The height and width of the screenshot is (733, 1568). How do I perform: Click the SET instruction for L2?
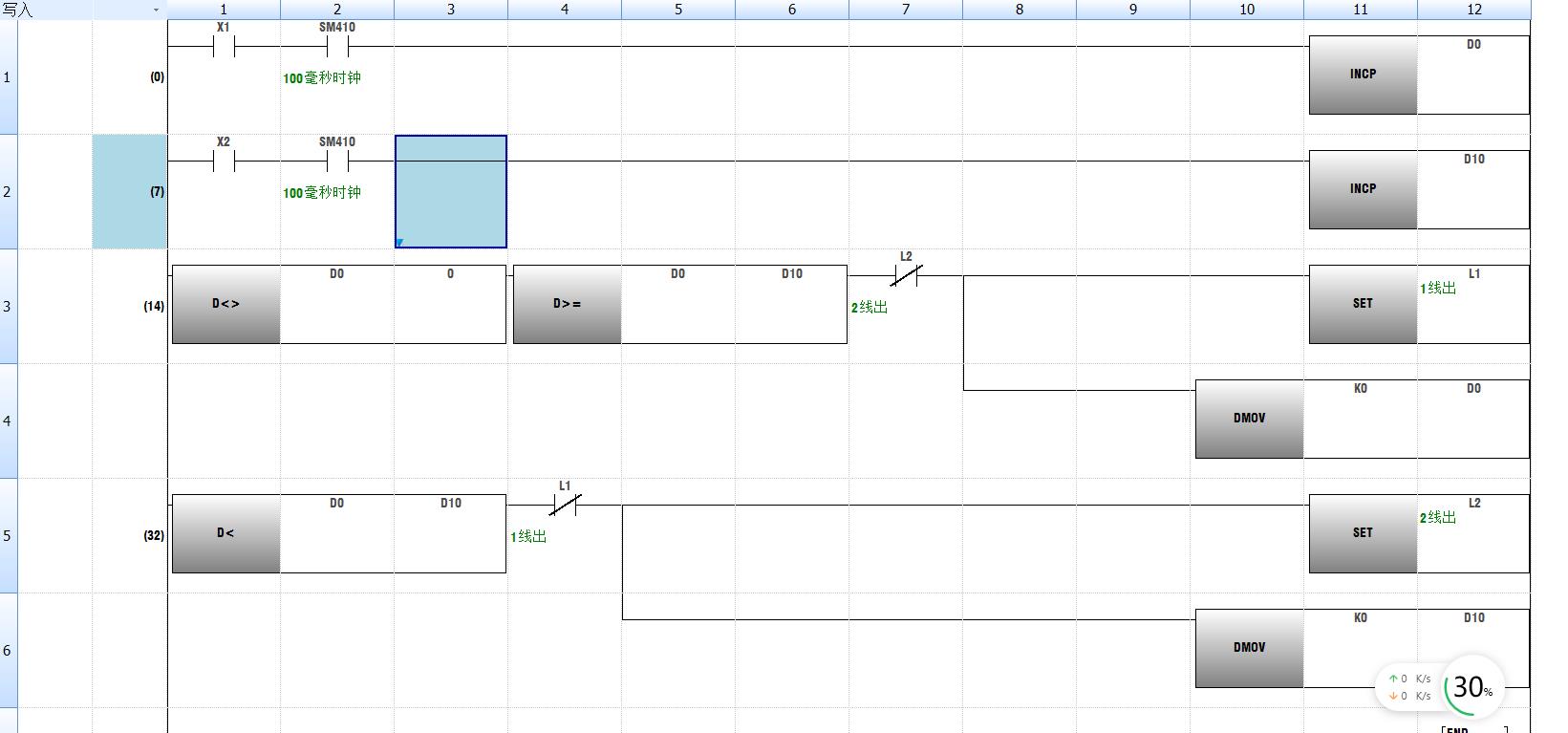pyautogui.click(x=1363, y=533)
